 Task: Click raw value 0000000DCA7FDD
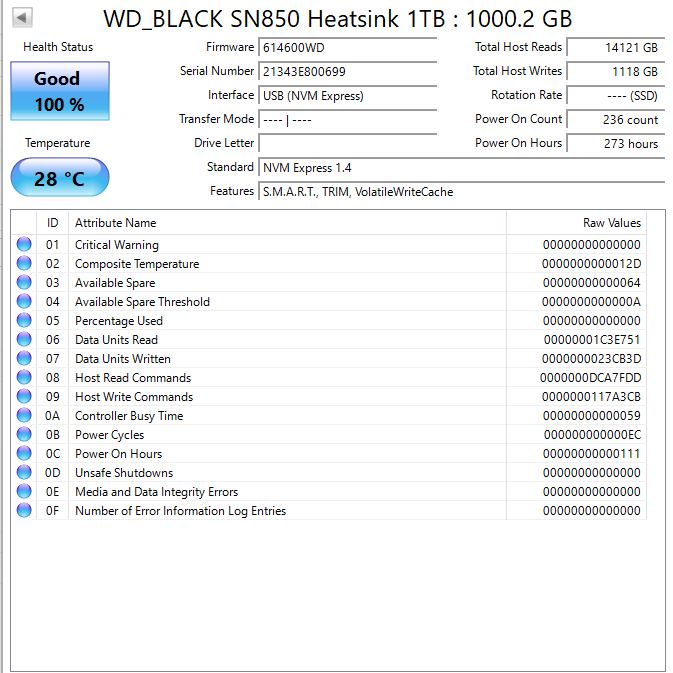(590, 378)
